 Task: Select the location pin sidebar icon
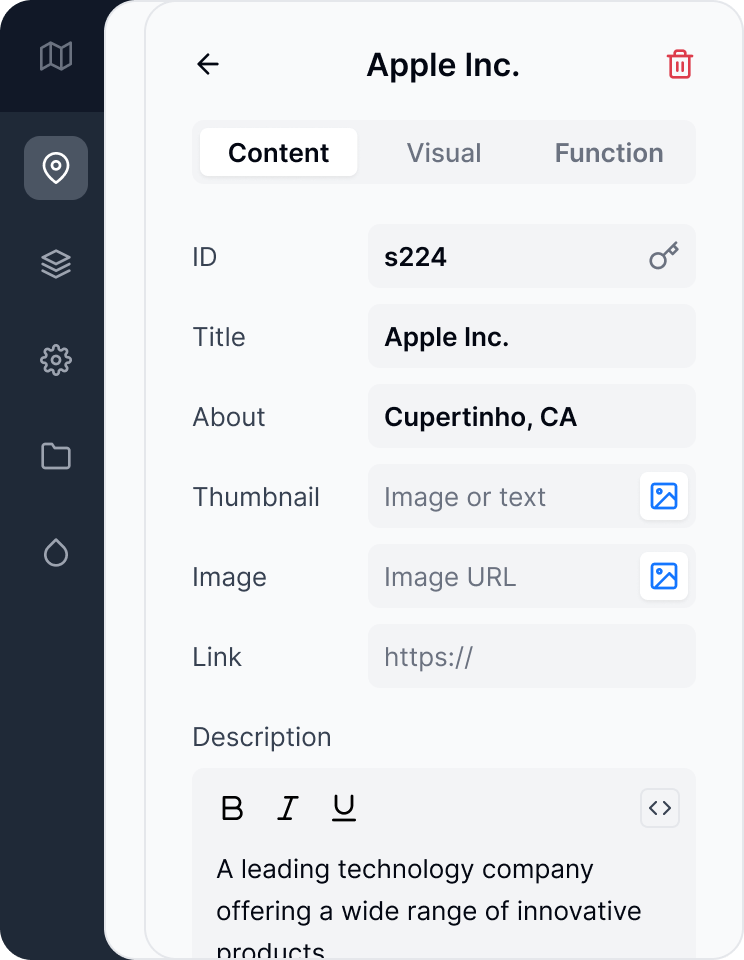[56, 168]
